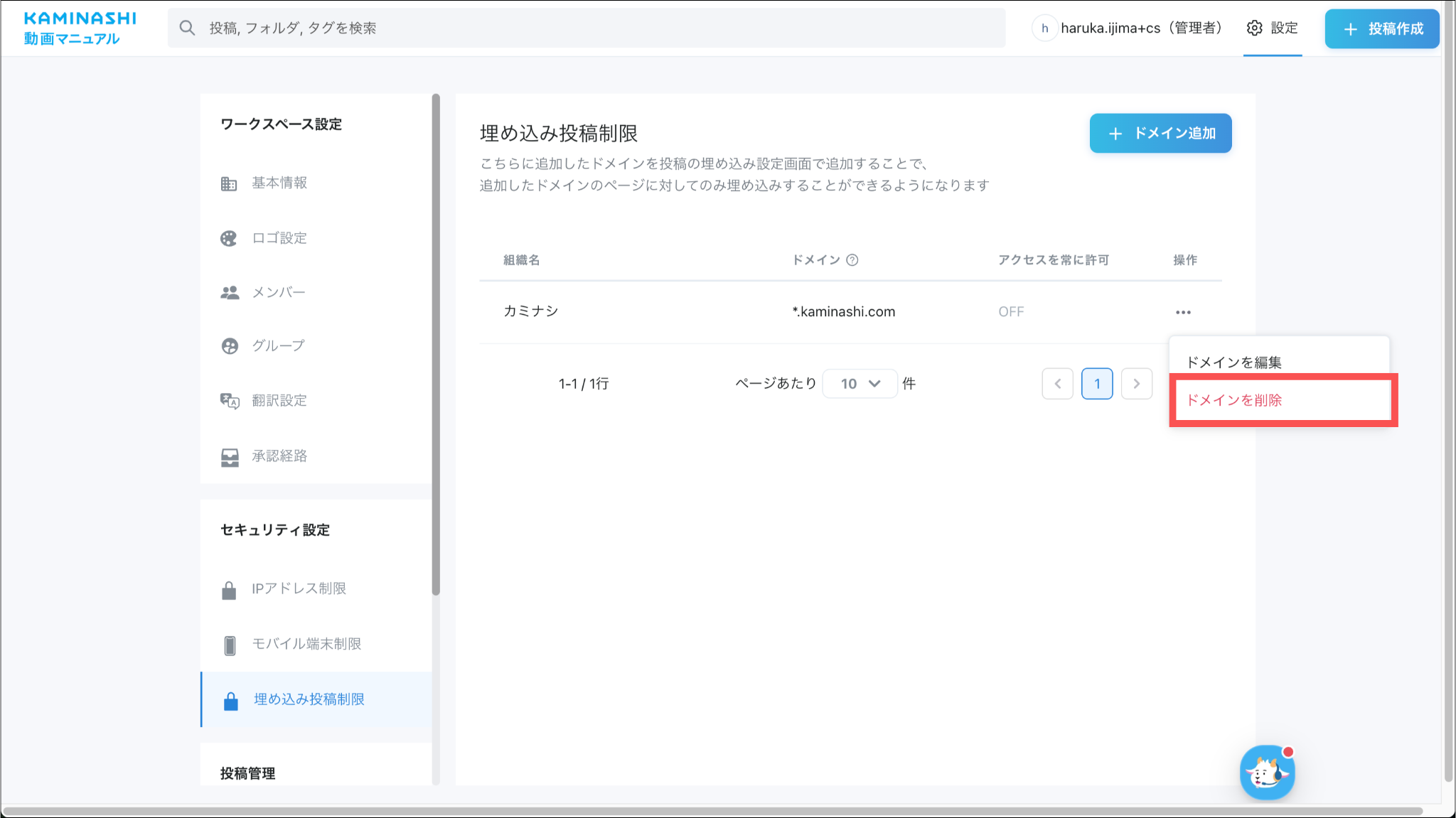Viewport: 1456px width, 818px height.
Task: Select ドメインを編集 from the context menu
Action: coord(1234,362)
